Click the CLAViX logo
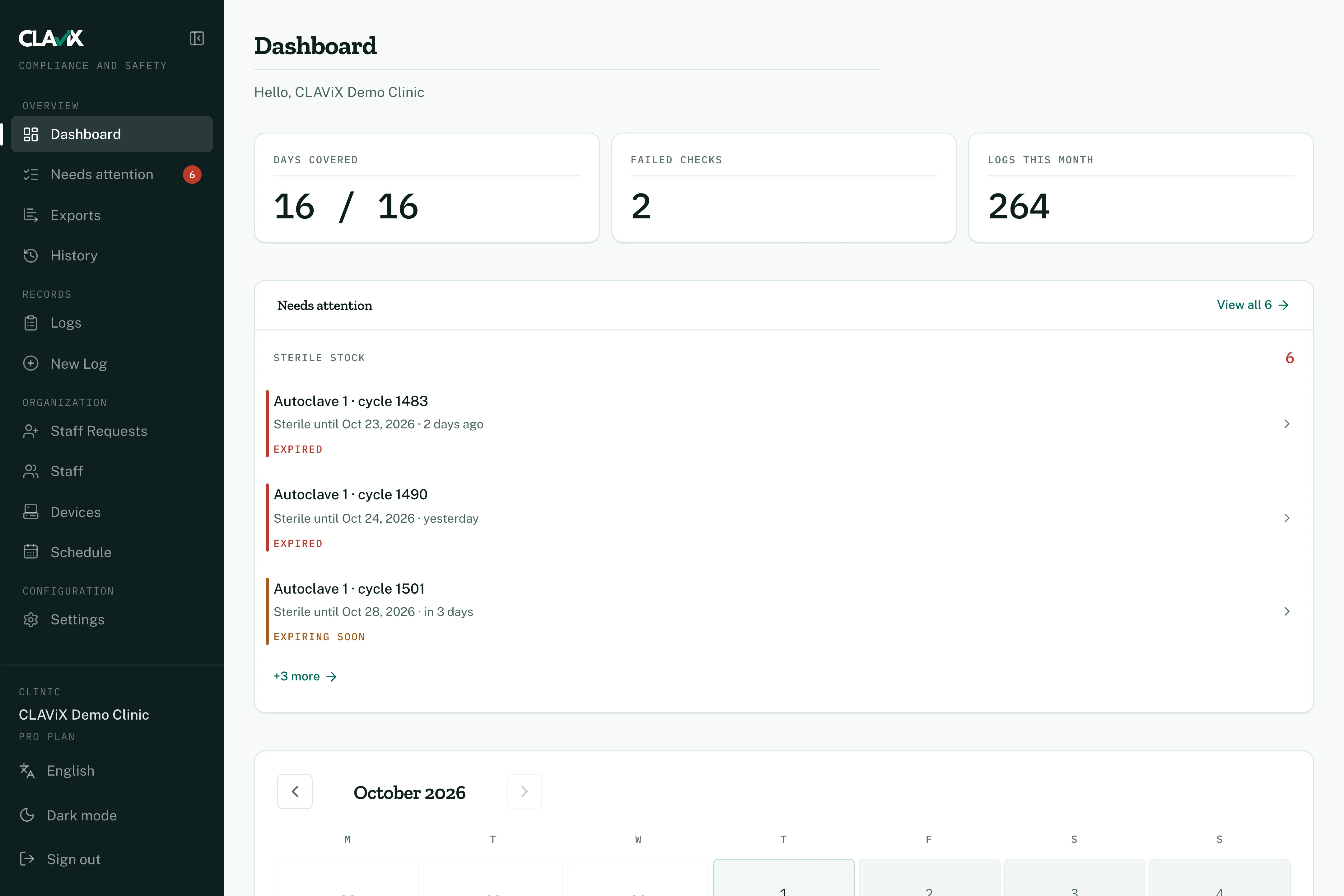 (x=51, y=38)
